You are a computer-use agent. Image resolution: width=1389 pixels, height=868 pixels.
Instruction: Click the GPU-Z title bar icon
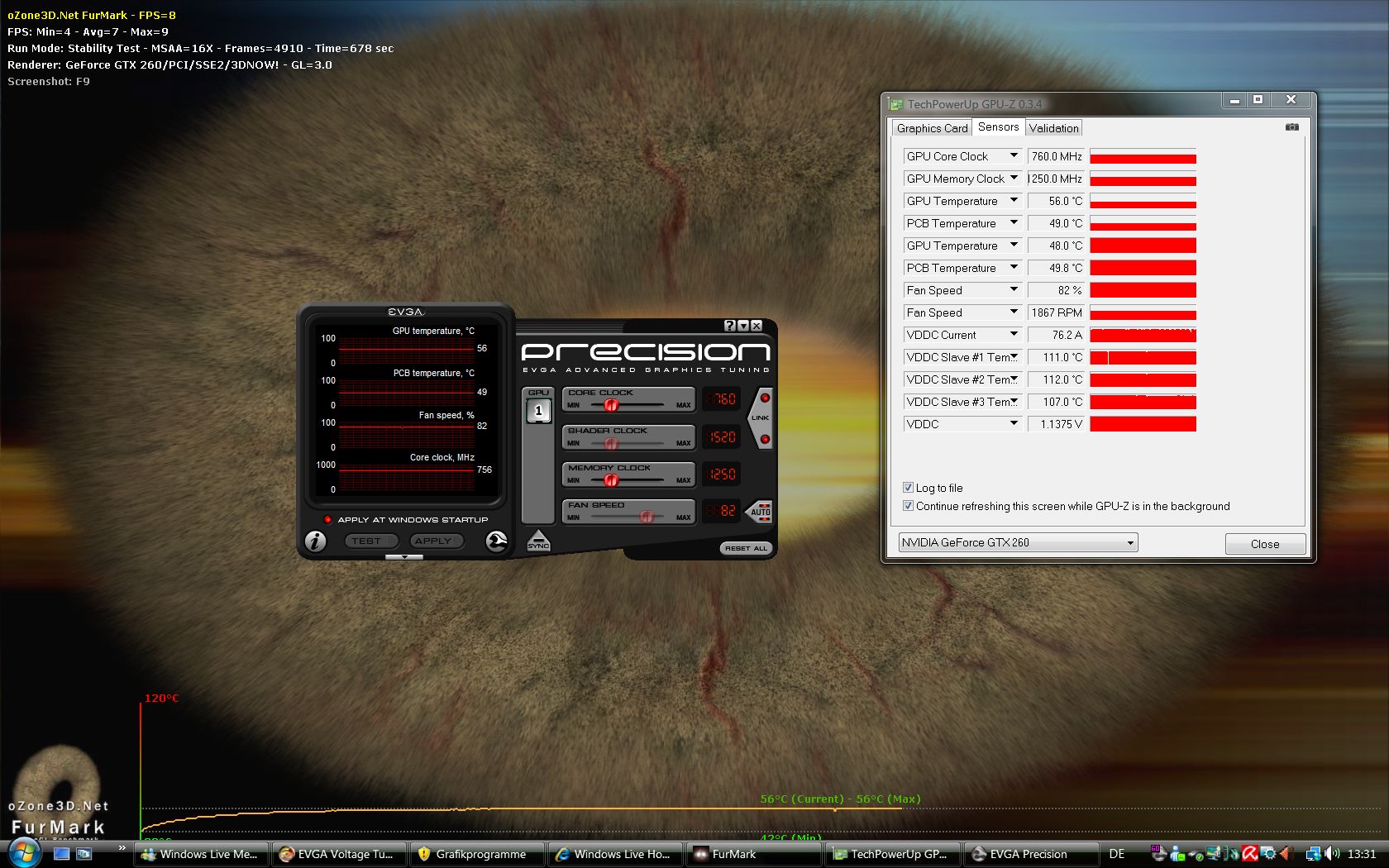(x=895, y=104)
